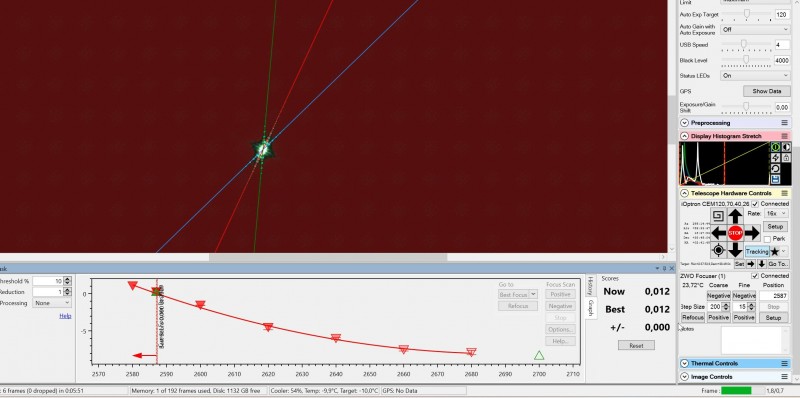
Task: Collapse Display Histogram Stretch section
Action: (684, 136)
